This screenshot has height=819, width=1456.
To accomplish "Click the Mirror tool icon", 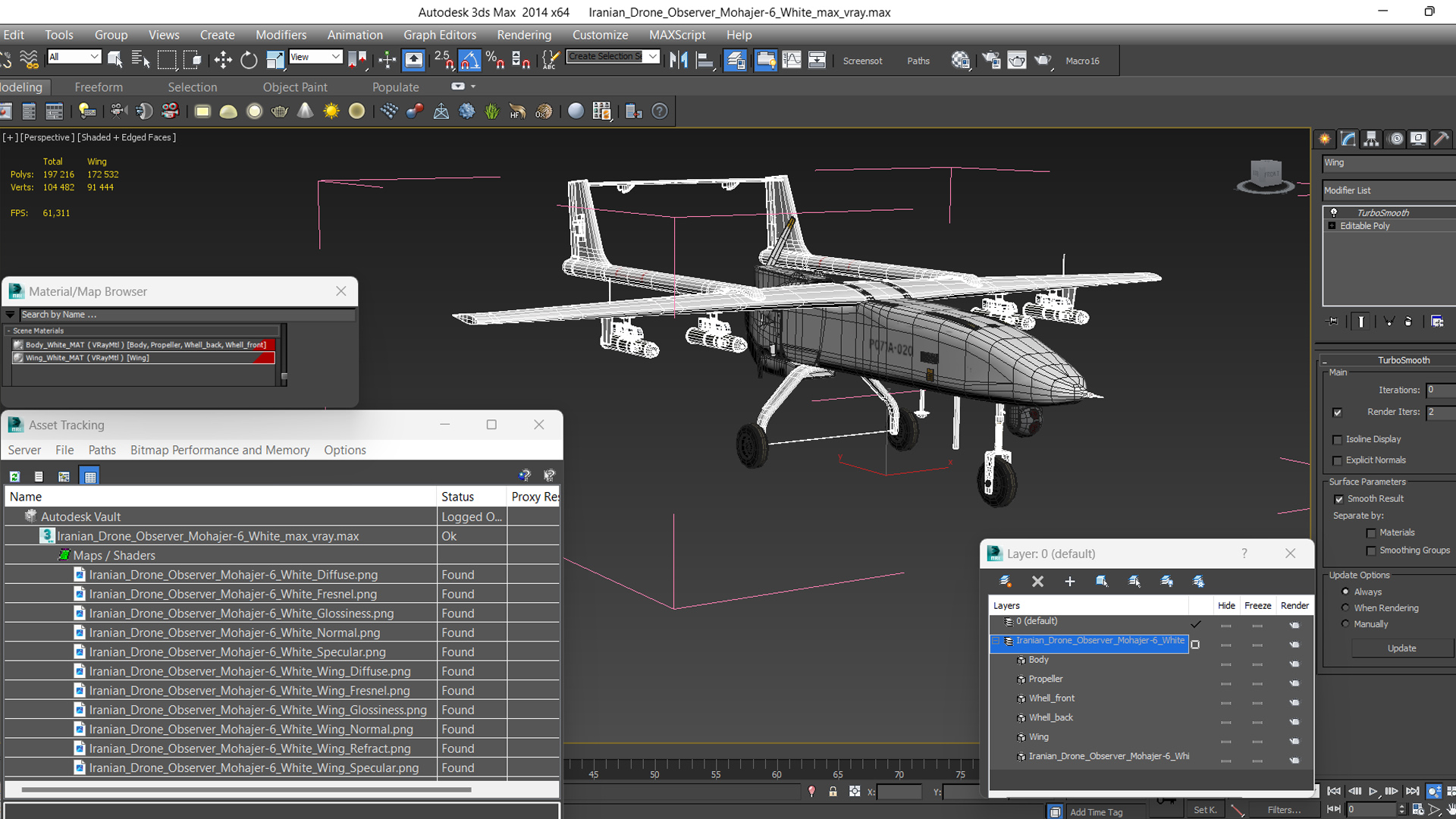I will pos(679,60).
